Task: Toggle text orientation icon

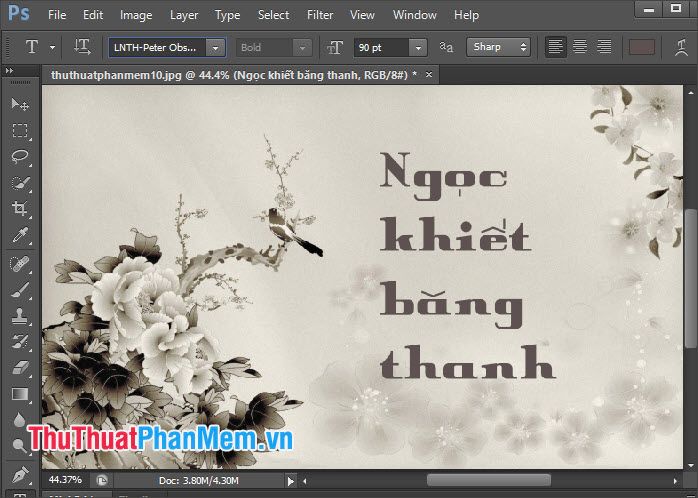Action: point(82,47)
